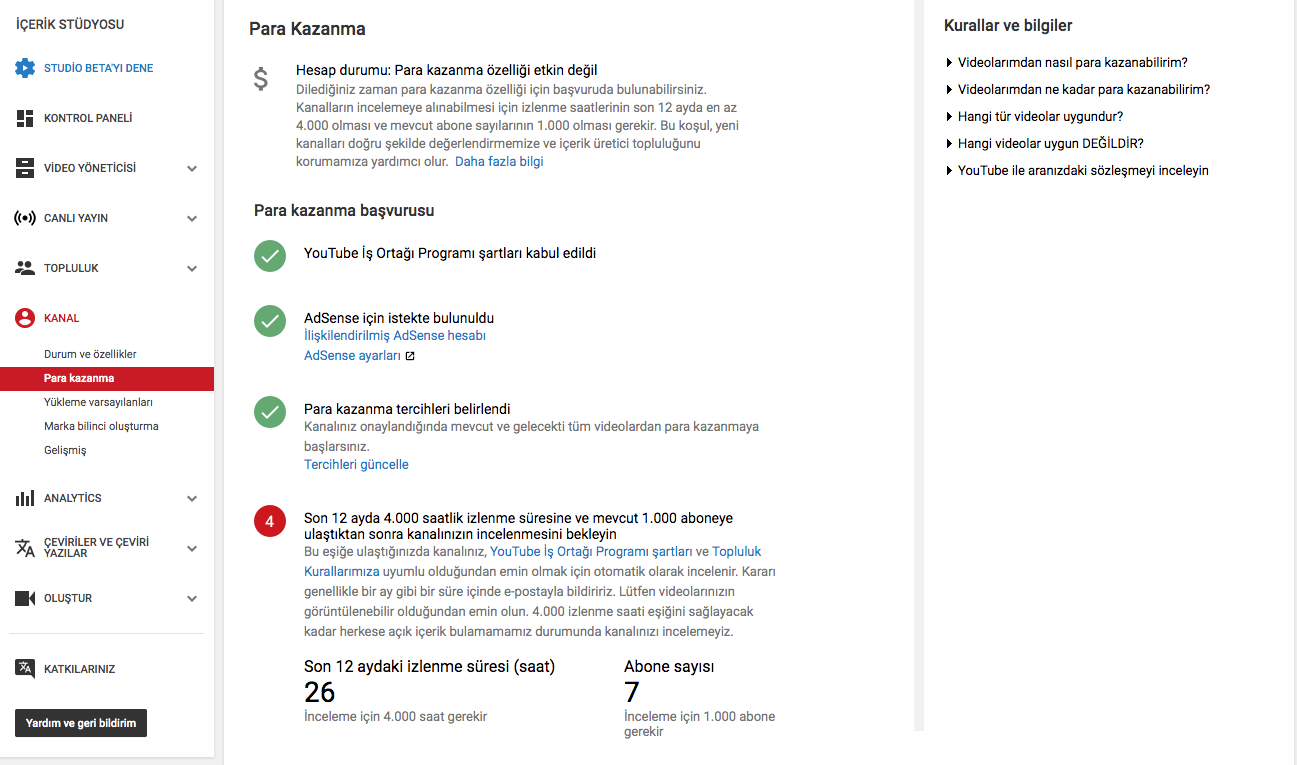
Task: Expand 'Videolarımdan nasıl para kazanabilirim?' item
Action: click(x=1066, y=62)
